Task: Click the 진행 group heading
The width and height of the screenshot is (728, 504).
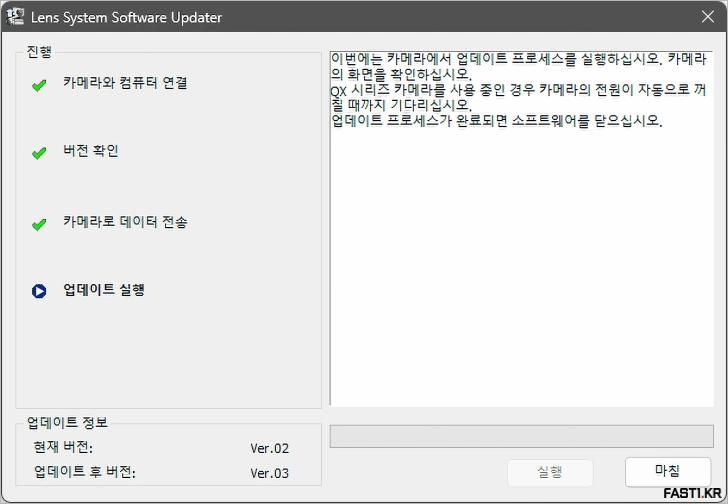Action: (x=39, y=52)
